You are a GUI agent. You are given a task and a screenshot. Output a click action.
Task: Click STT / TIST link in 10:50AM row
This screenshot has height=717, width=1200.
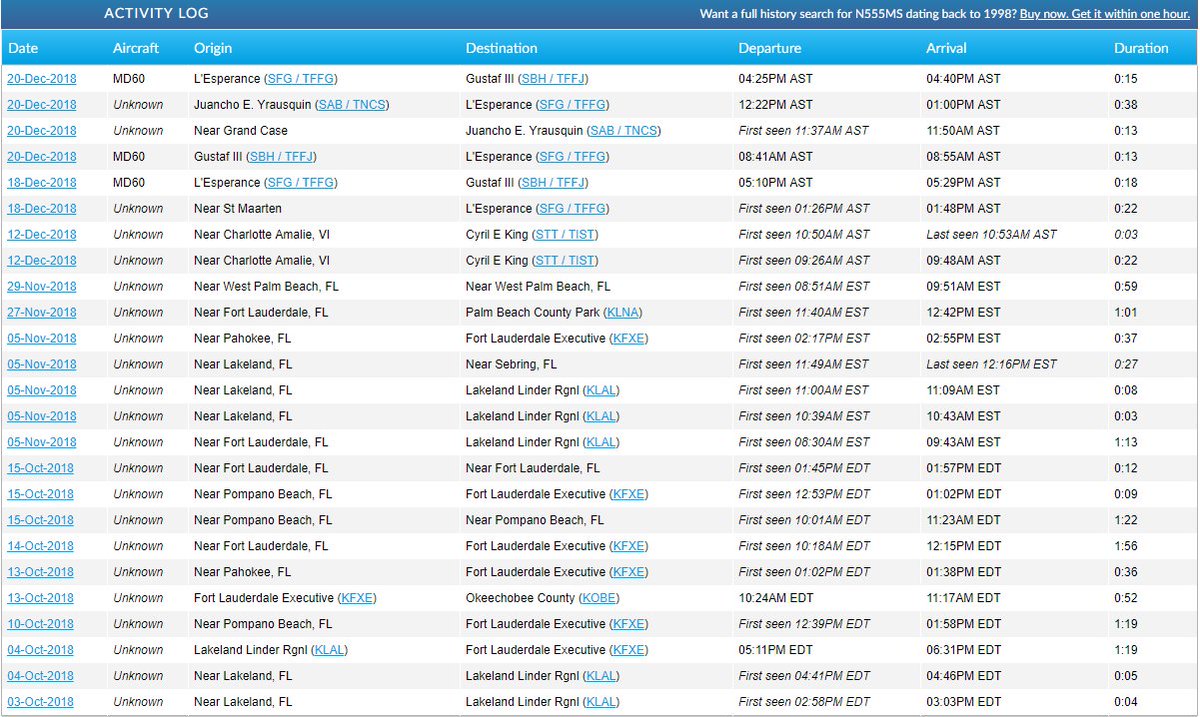tap(565, 235)
